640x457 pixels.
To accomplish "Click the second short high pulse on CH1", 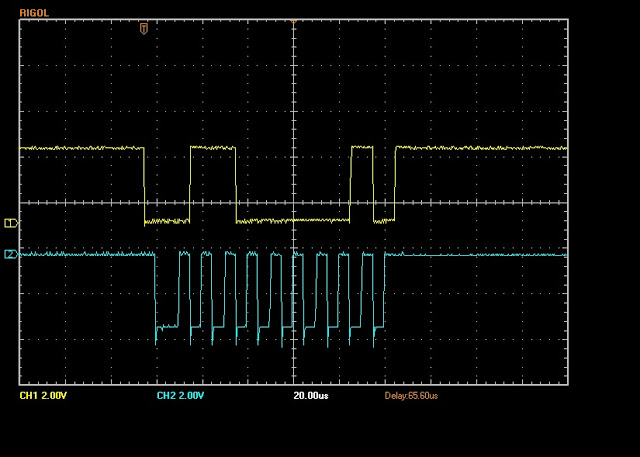I will pos(362,147).
